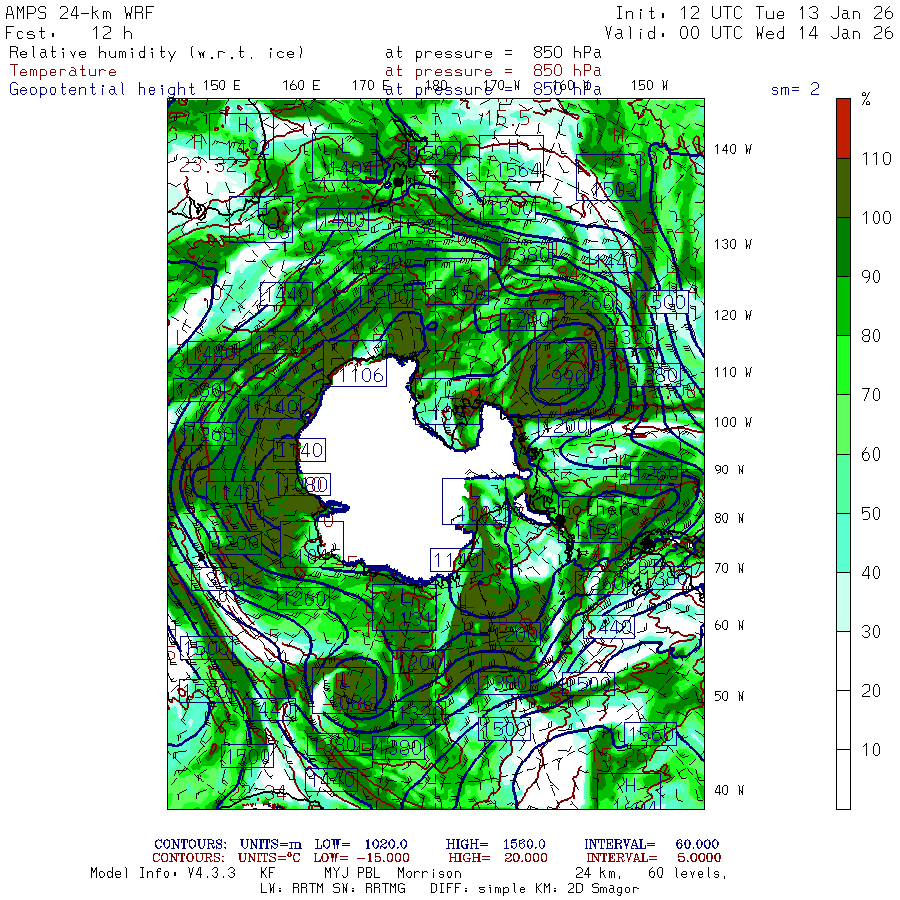Viewport: 900px width, 900px height.
Task: Click the '1700' contour label box
Action: point(247,756)
